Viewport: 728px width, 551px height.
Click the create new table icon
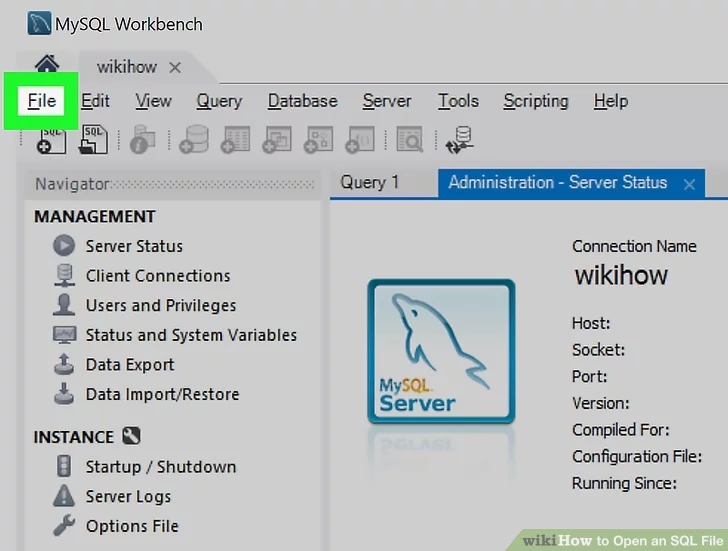pos(235,140)
